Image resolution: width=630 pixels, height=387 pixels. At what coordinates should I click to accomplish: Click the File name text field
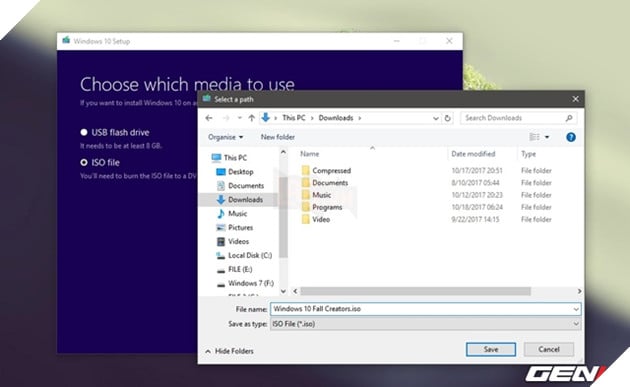pyautogui.click(x=425, y=309)
